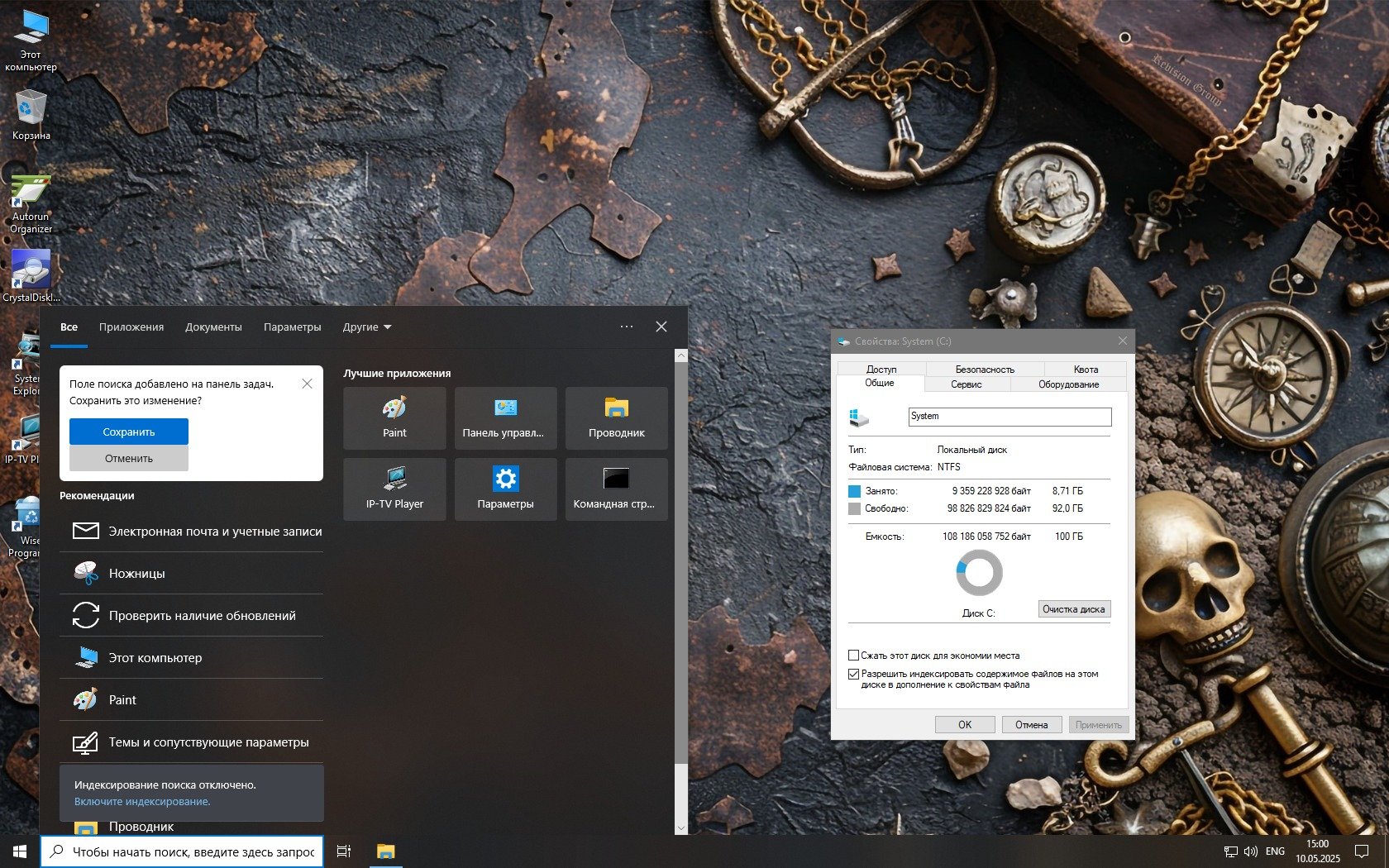Click the blue Save button
Screen dimensions: 1389x868
point(129,432)
